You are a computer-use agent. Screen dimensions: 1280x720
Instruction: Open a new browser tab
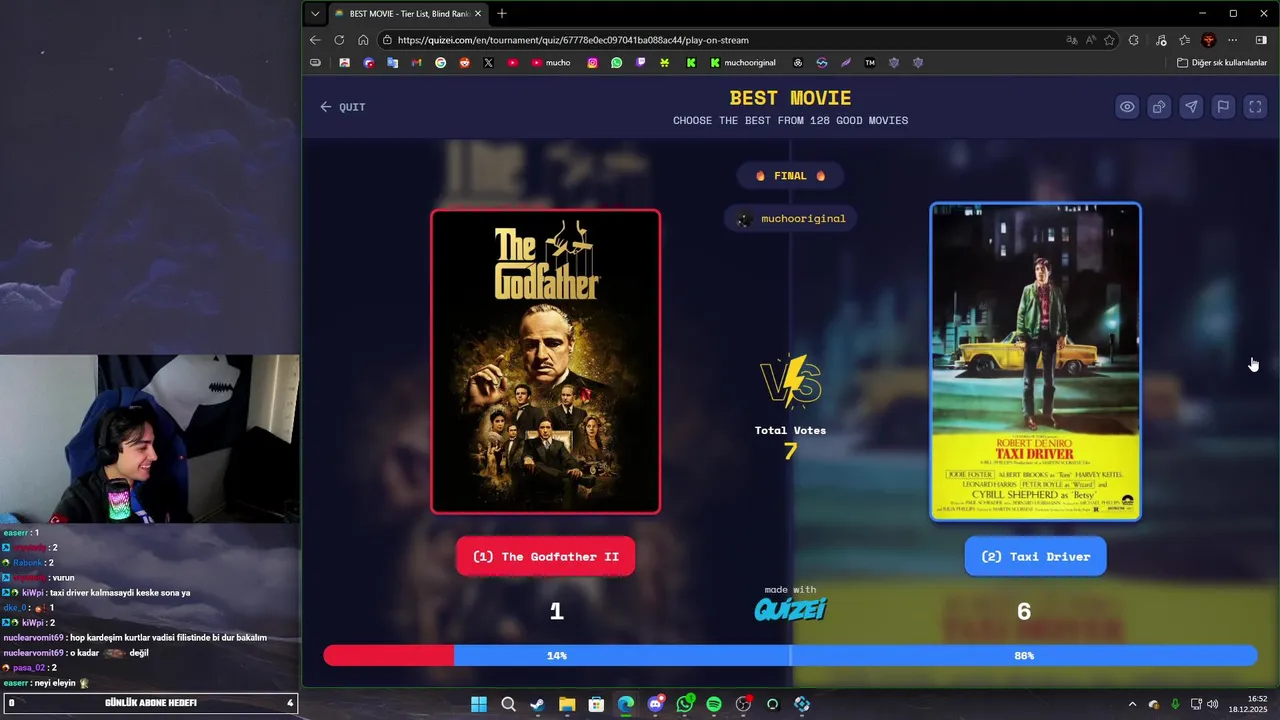point(502,14)
